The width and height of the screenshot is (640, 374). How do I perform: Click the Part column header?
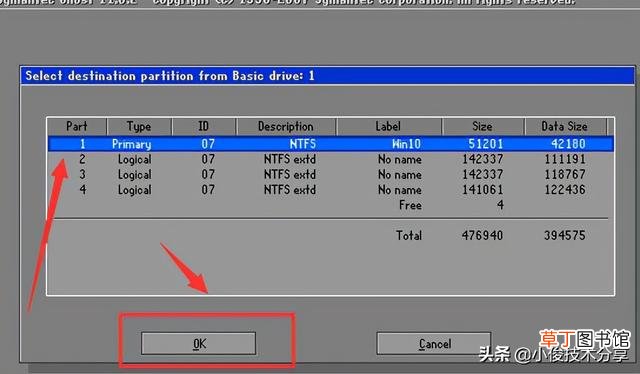tap(77, 126)
